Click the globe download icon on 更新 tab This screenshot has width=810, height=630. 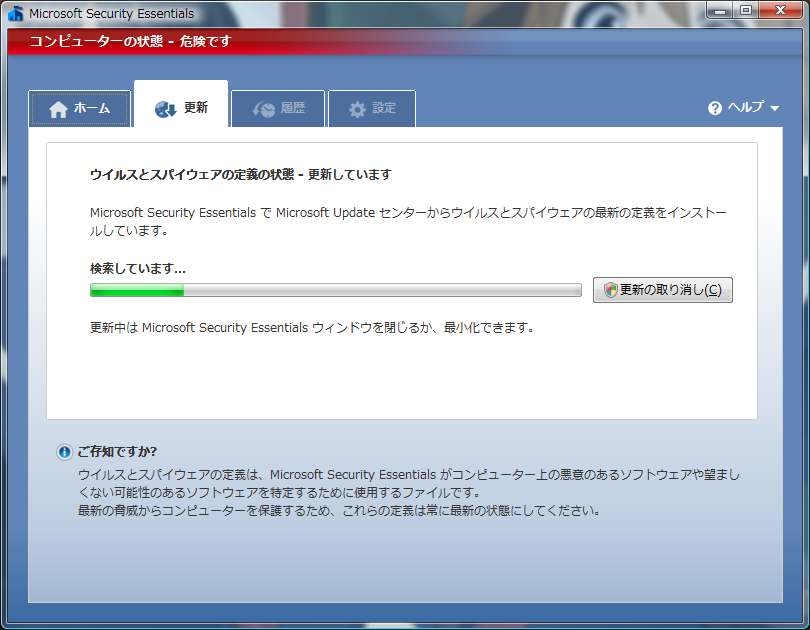point(165,109)
